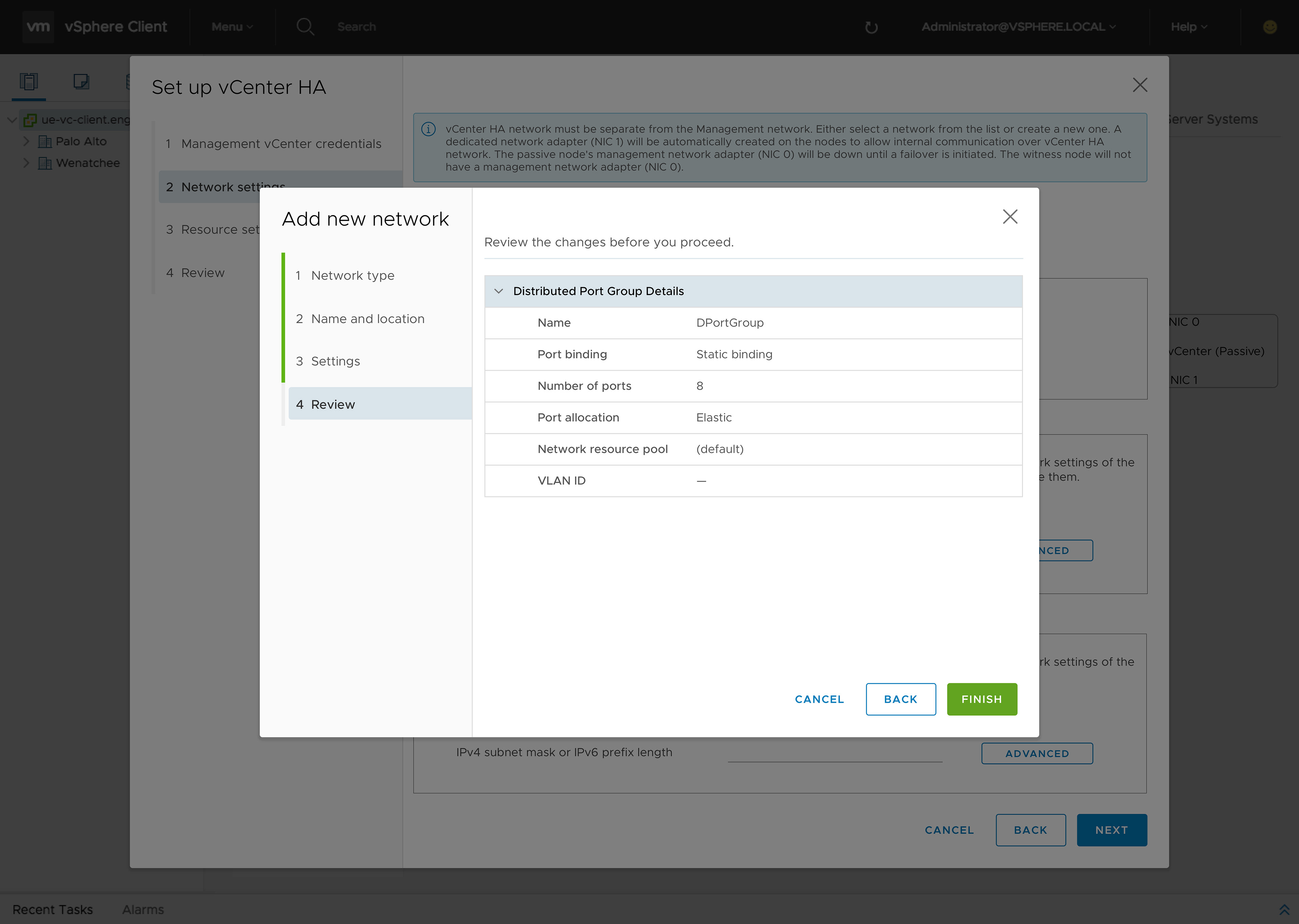Collapse the ue-vc-client tree node
1299x924 pixels.
point(12,120)
